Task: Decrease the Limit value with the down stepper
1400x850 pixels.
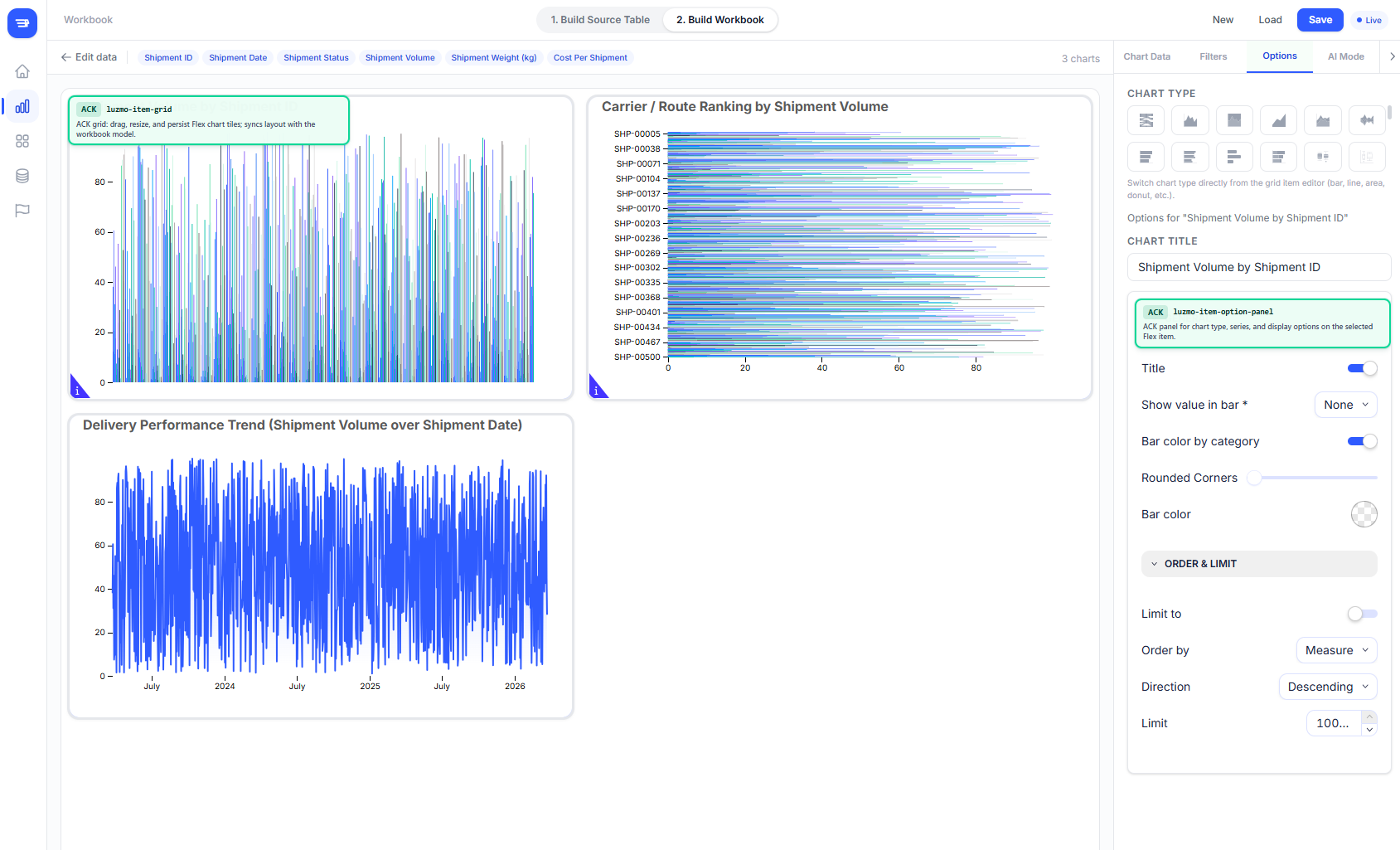Action: (1369, 730)
